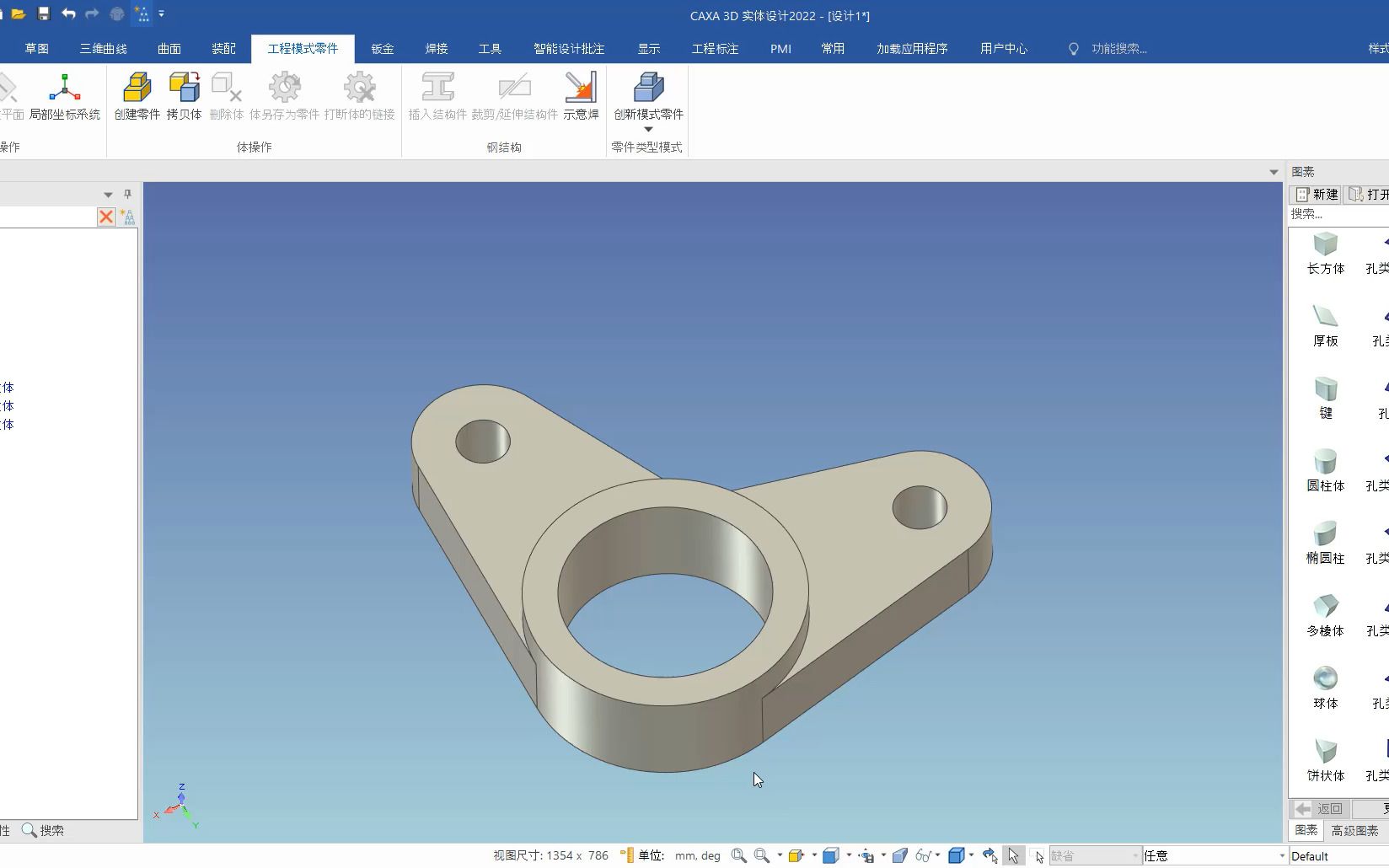1389x868 pixels.
Task: Select the 键 shape
Action: click(1326, 399)
